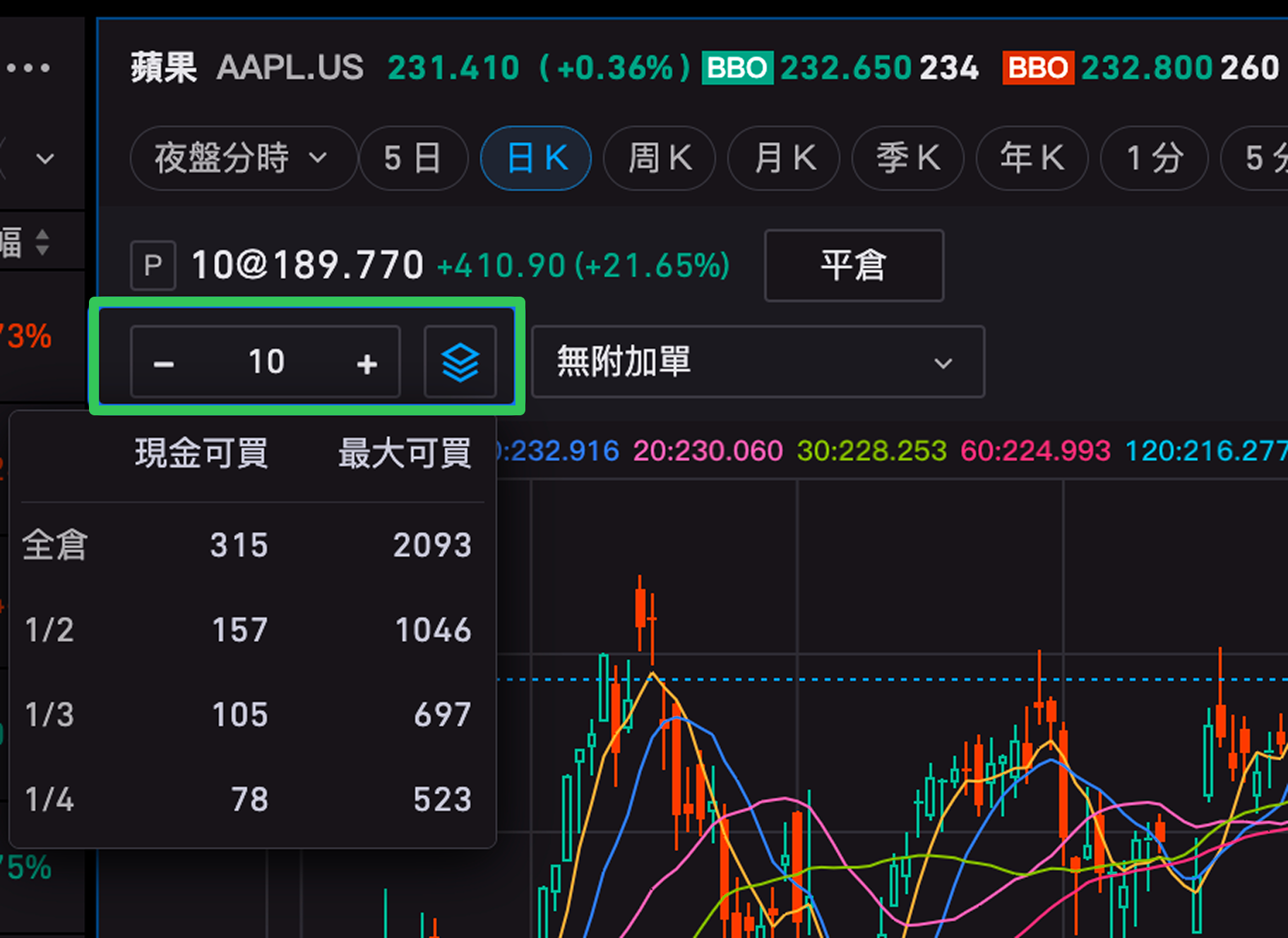The width and height of the screenshot is (1288, 938).
Task: Select 1/4 cash buyable 78
Action: click(249, 800)
